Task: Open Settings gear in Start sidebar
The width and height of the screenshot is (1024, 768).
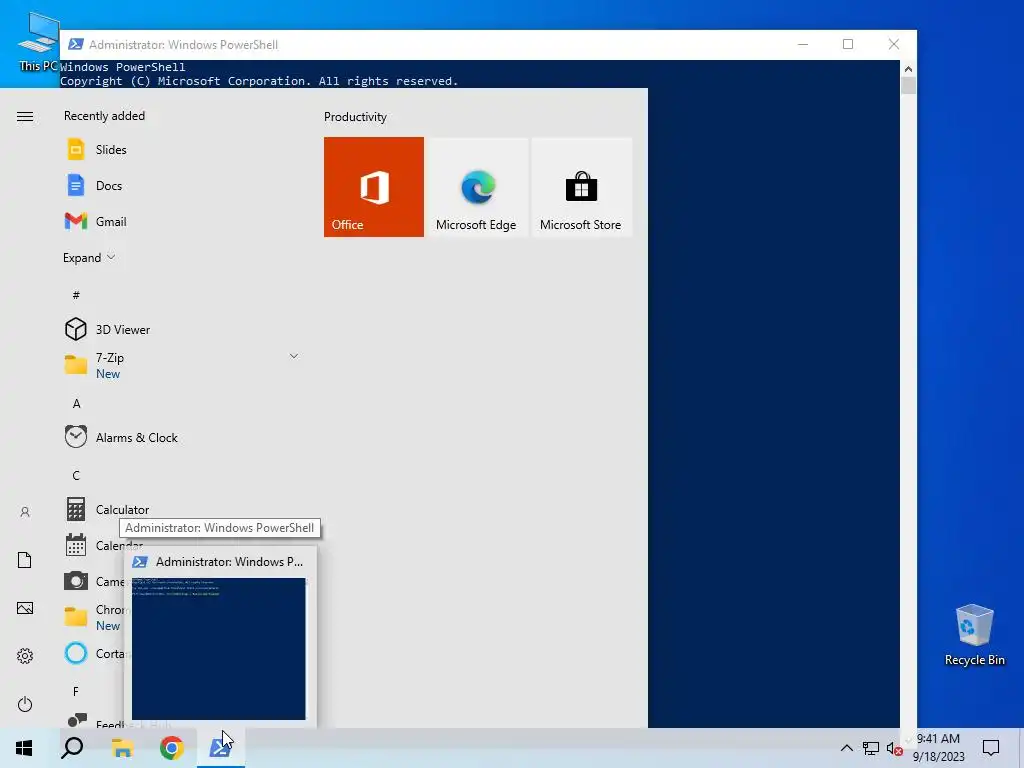Action: click(x=25, y=656)
